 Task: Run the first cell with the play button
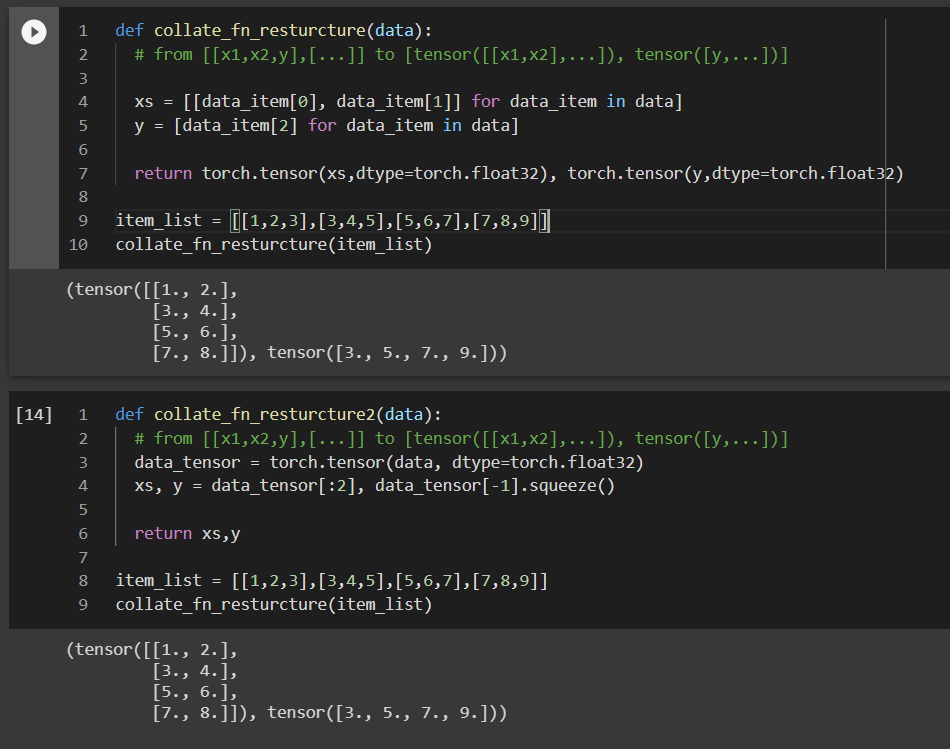coord(33,31)
